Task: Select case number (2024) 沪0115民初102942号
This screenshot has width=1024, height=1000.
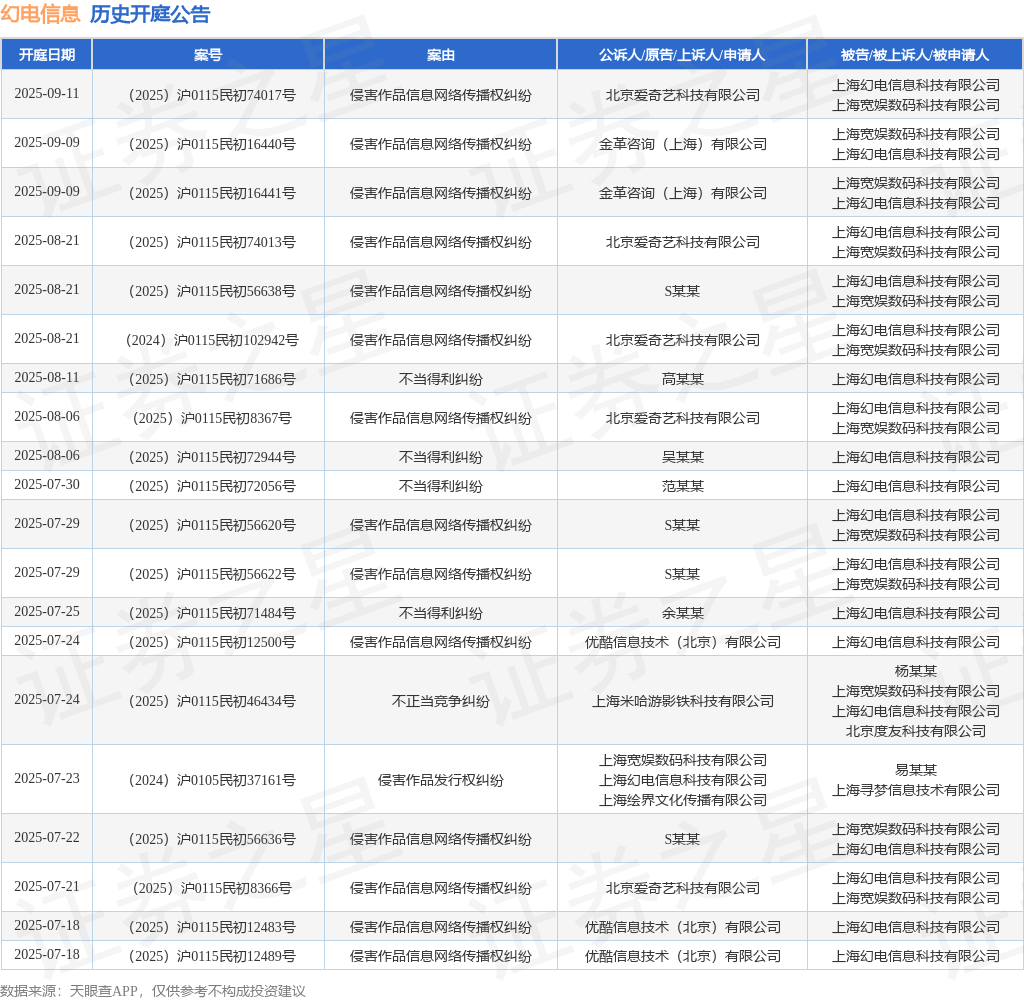Action: [212, 340]
